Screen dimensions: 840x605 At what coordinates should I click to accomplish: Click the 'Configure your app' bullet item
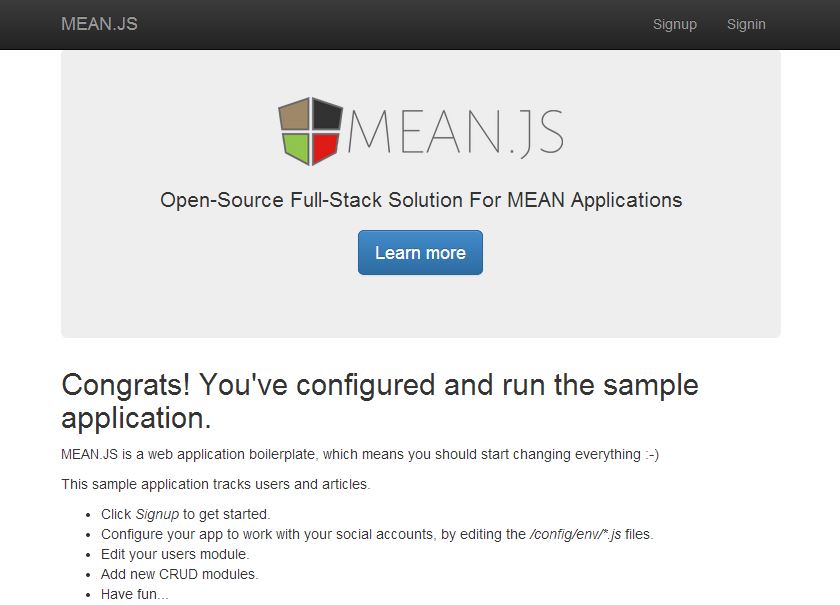click(377, 534)
